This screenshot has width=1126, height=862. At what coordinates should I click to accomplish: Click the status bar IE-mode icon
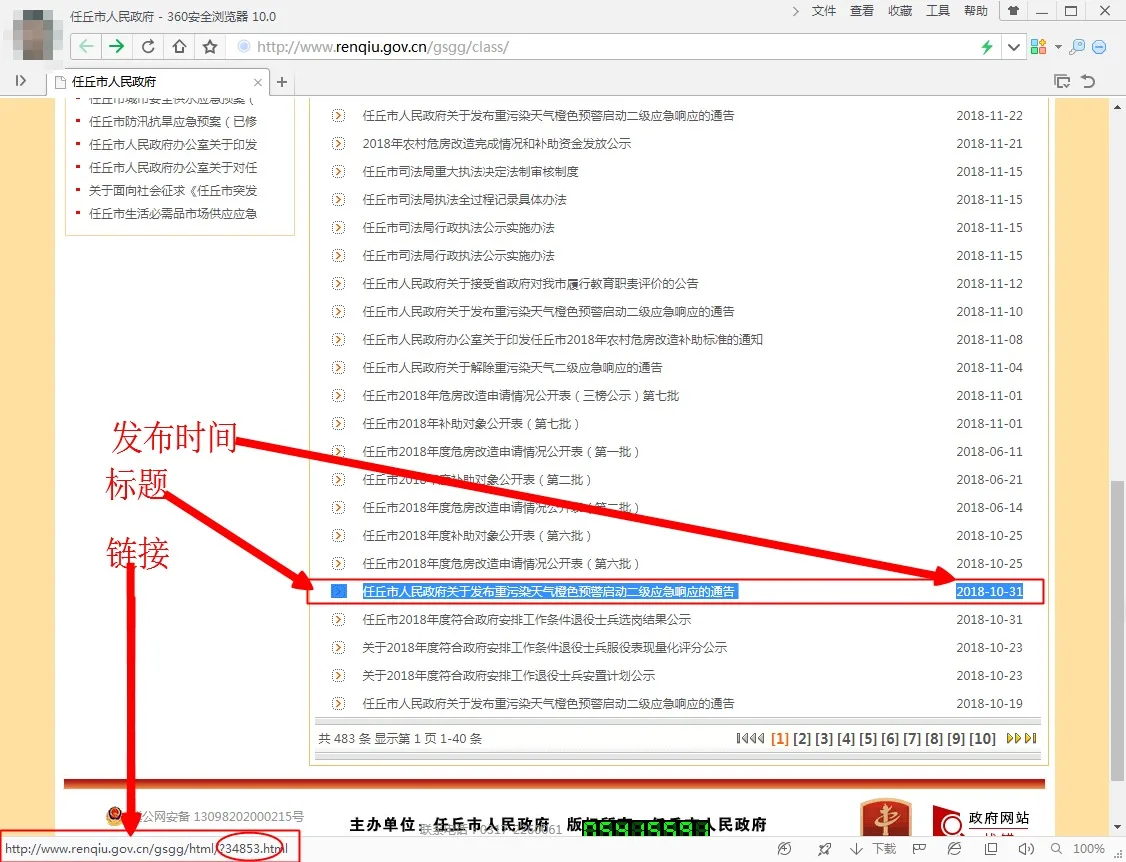954,849
